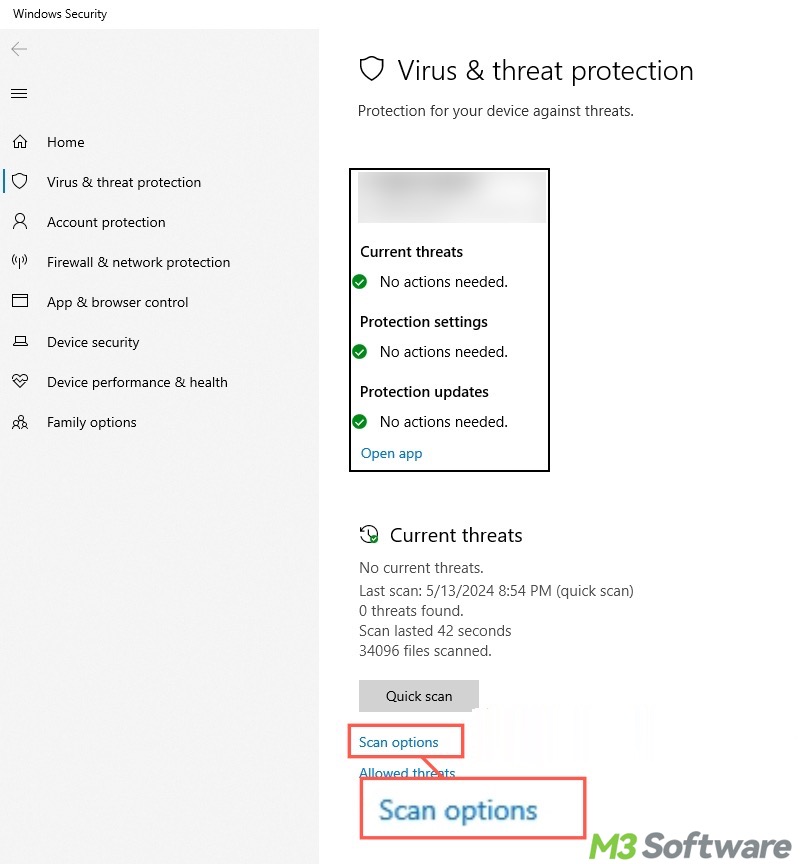
Task: Click the Firewall & network antenna icon
Action: [x=20, y=262]
